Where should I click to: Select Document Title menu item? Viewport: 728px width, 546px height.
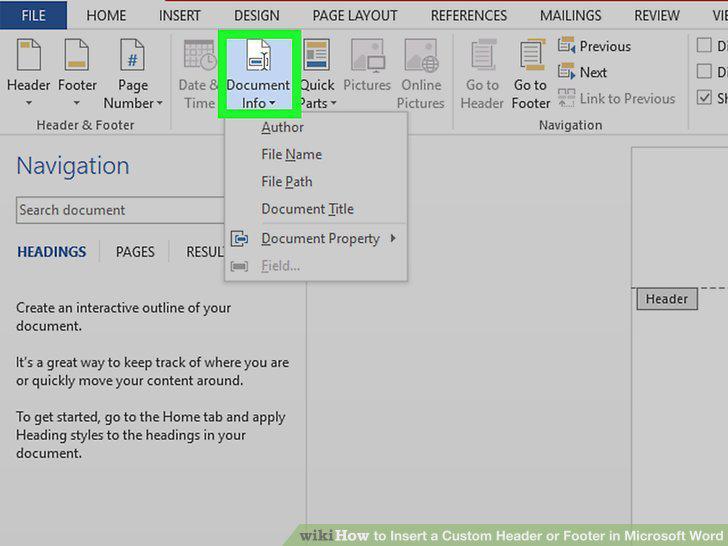[316, 209]
